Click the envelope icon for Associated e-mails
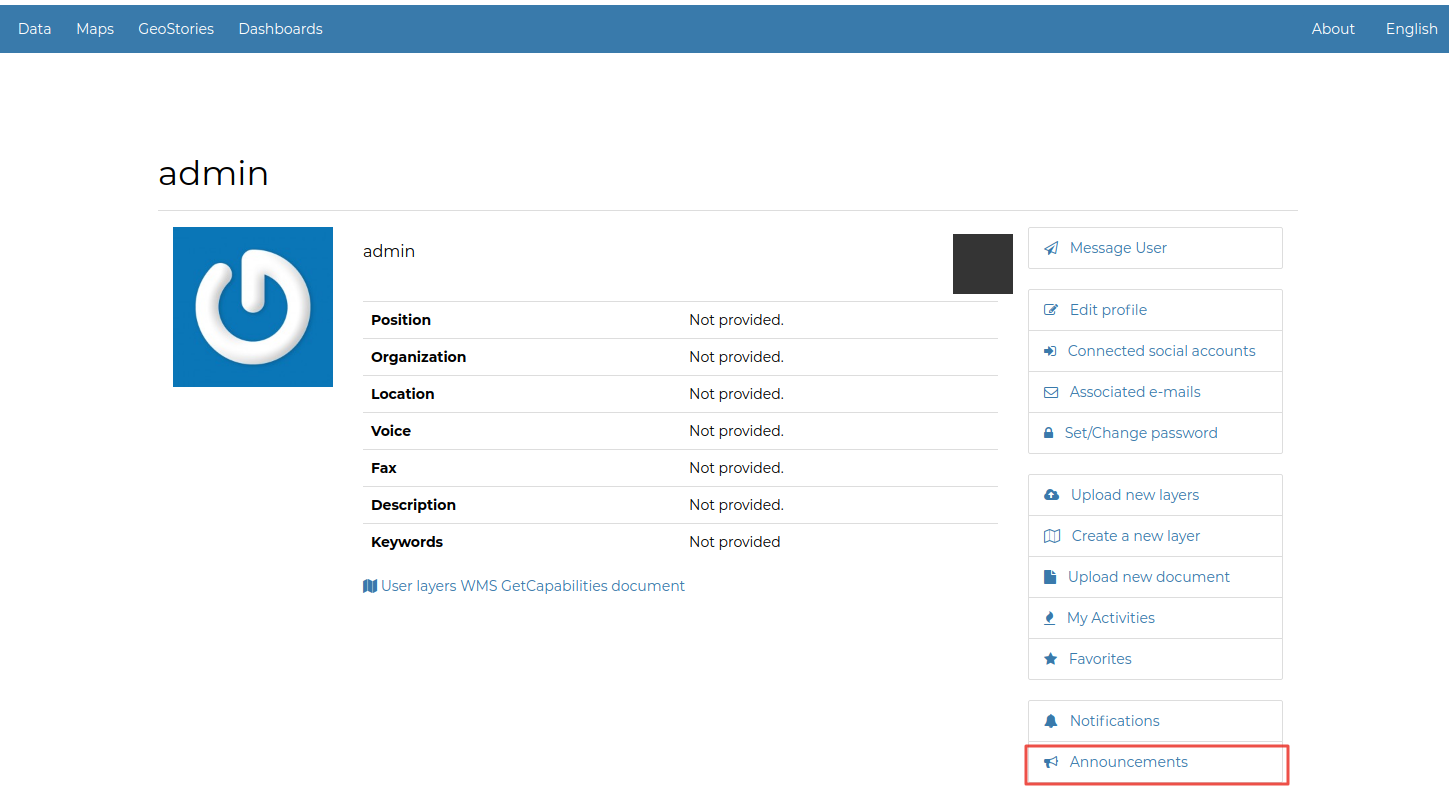 tap(1051, 392)
